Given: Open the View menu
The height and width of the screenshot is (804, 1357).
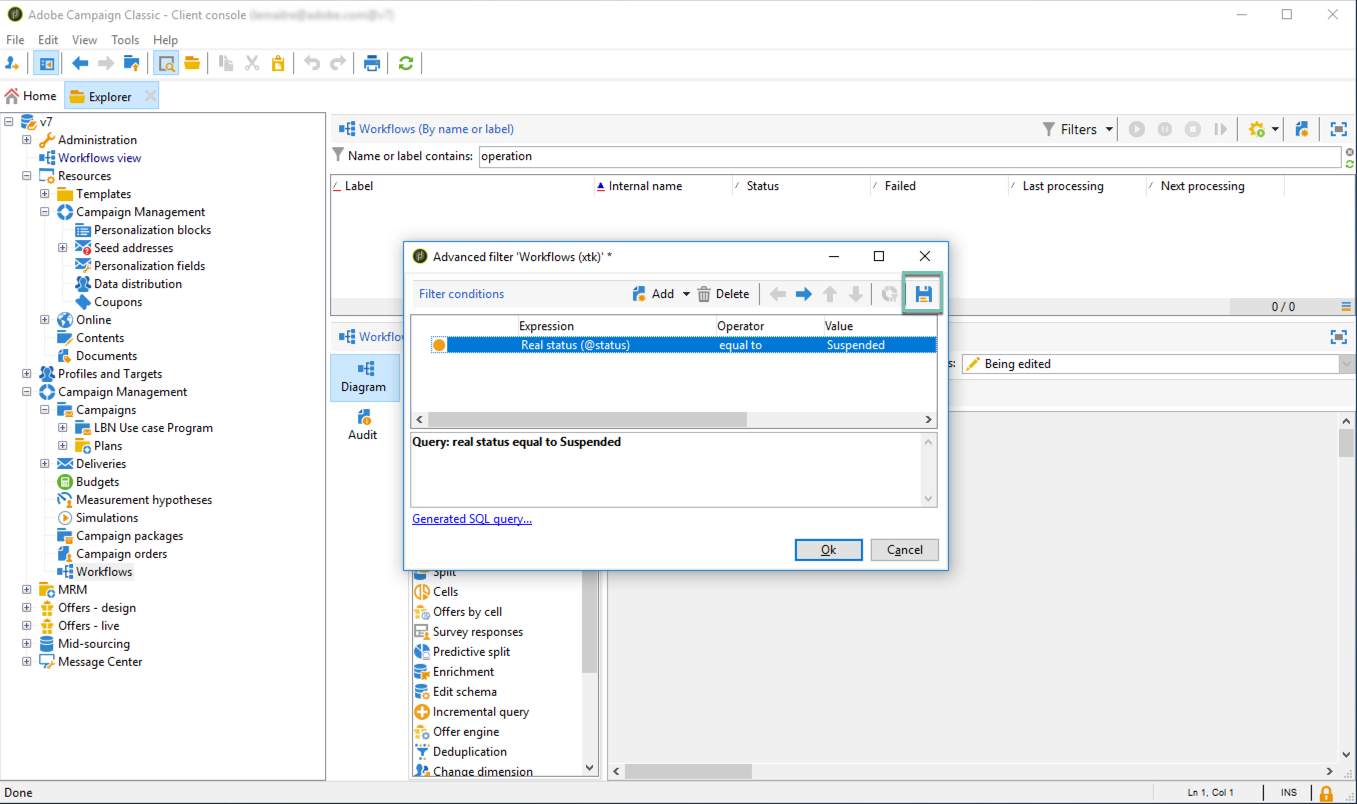Looking at the screenshot, I should tap(85, 40).
